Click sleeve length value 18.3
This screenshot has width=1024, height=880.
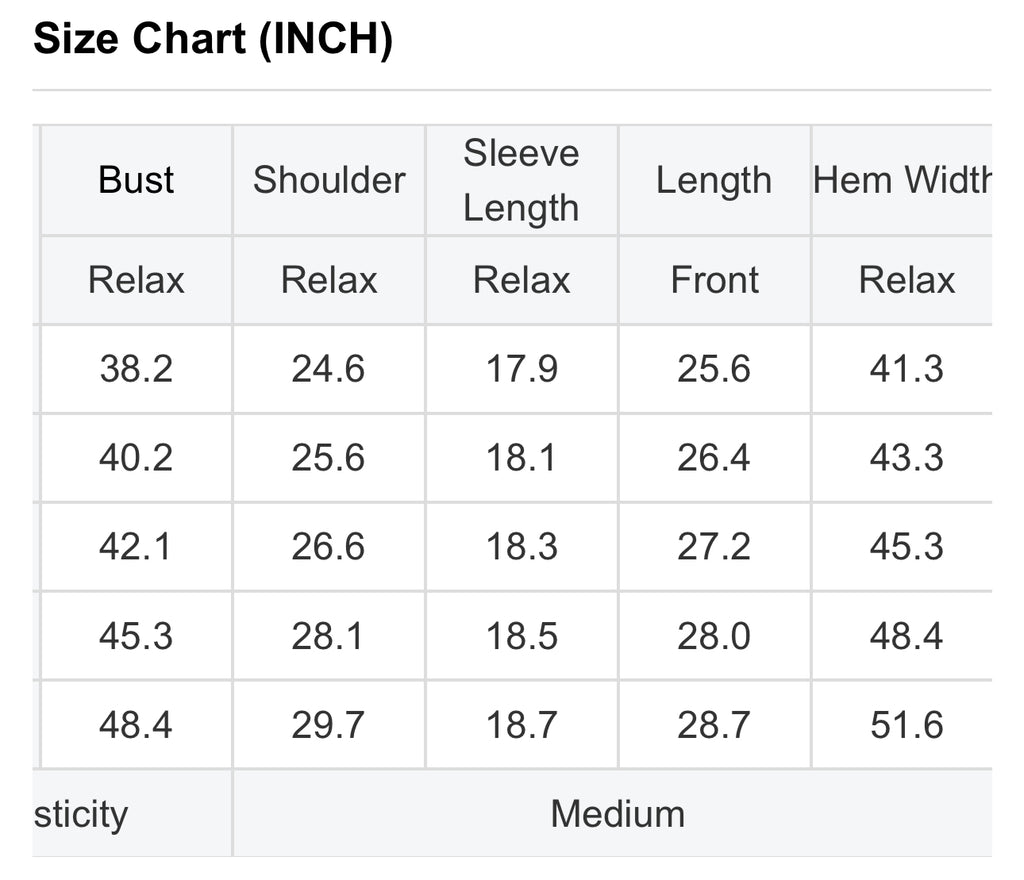coord(521,546)
